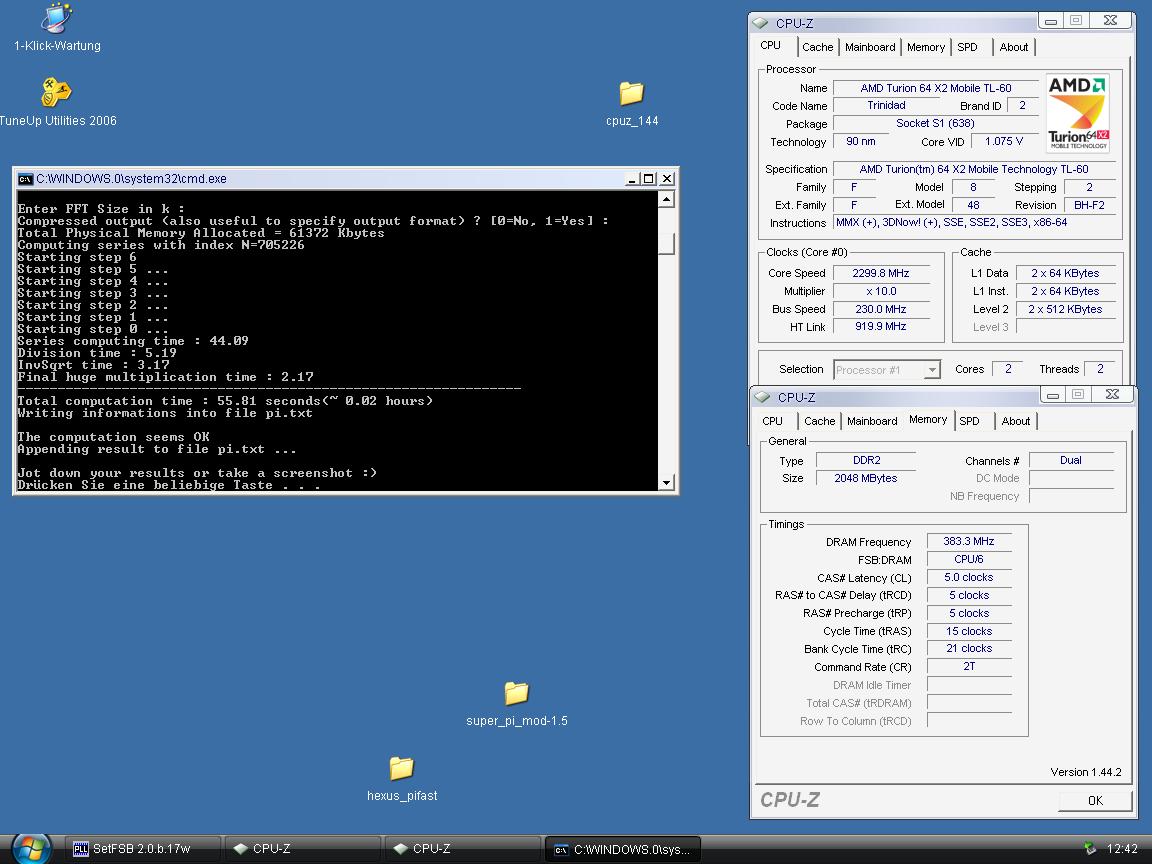
Task: Open the Mainboard tab in the lower CPU-Z window
Action: [872, 421]
